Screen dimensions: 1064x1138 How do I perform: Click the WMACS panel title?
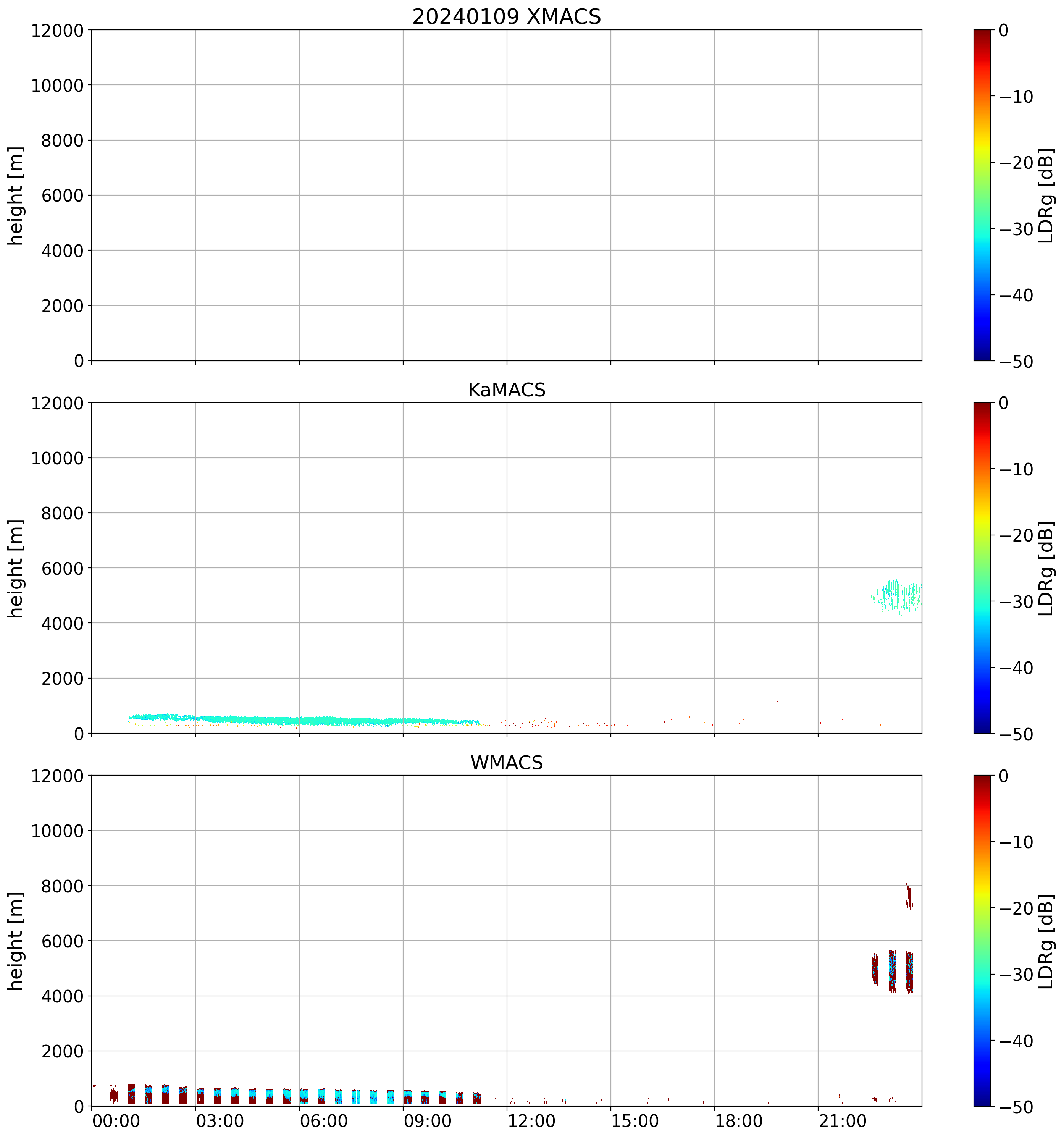point(506,763)
